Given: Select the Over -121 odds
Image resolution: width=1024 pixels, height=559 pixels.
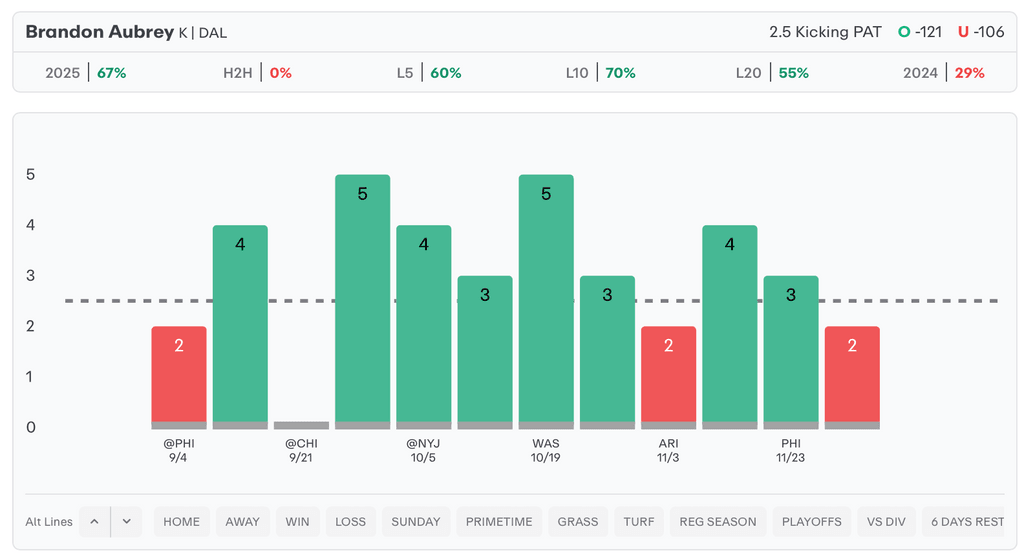Looking at the screenshot, I should point(920,32).
